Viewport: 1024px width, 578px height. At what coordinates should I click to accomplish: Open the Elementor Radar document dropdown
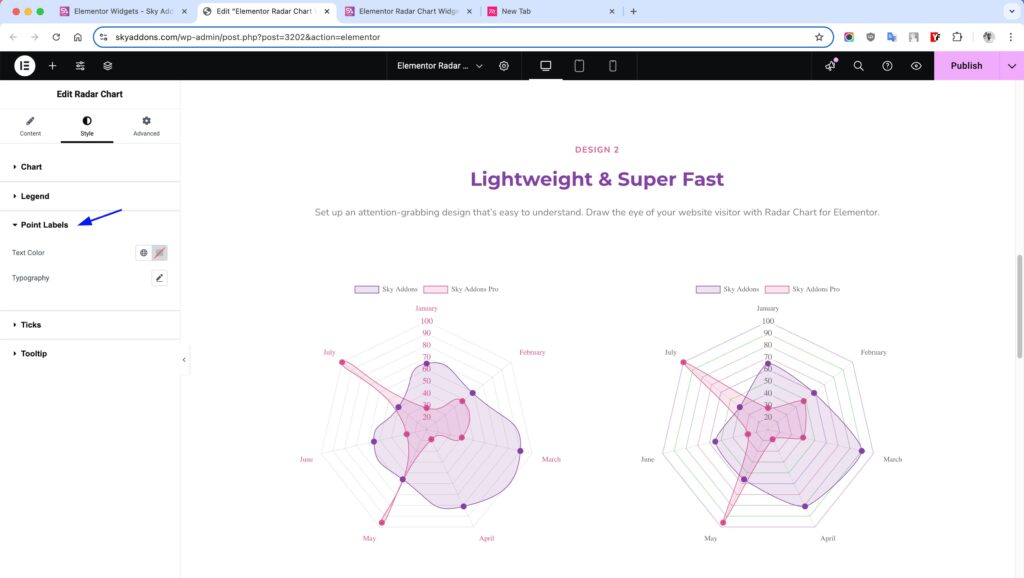(440, 66)
